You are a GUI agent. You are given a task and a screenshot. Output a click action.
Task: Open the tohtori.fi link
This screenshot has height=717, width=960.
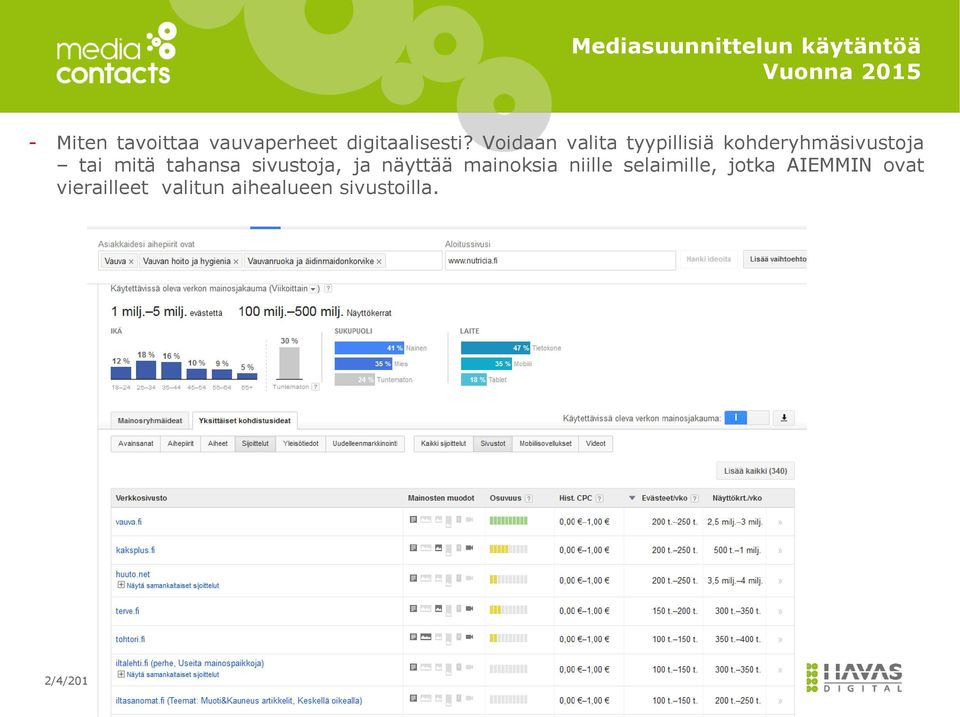(130, 639)
